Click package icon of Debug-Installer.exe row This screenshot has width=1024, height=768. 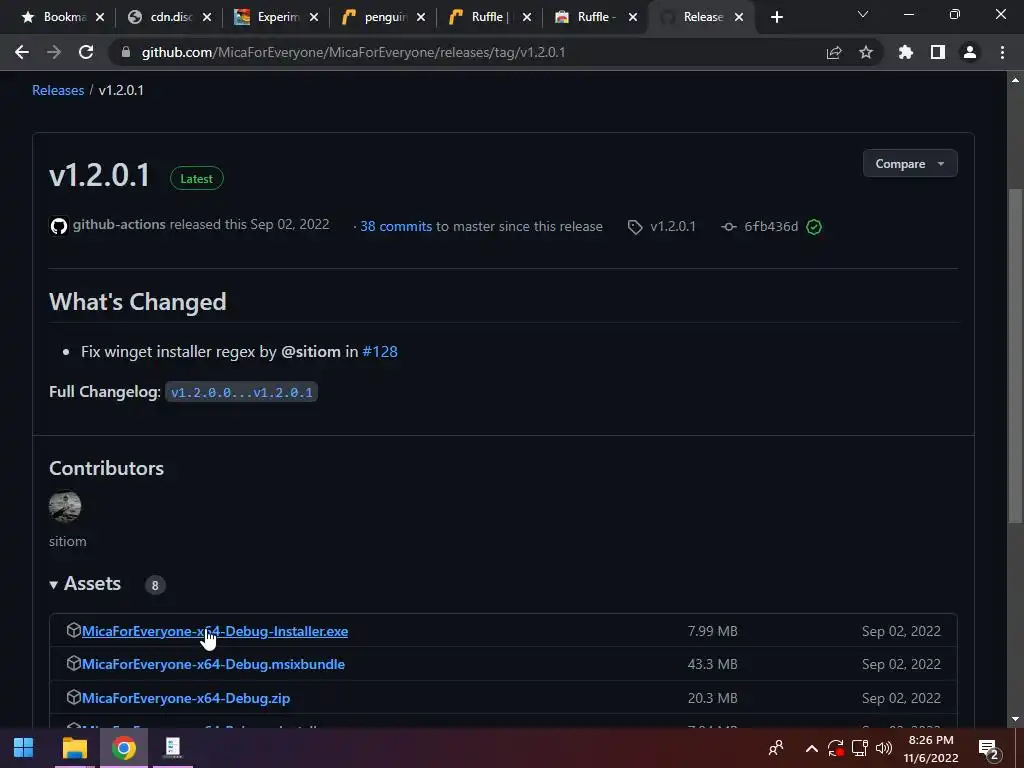tap(73, 630)
